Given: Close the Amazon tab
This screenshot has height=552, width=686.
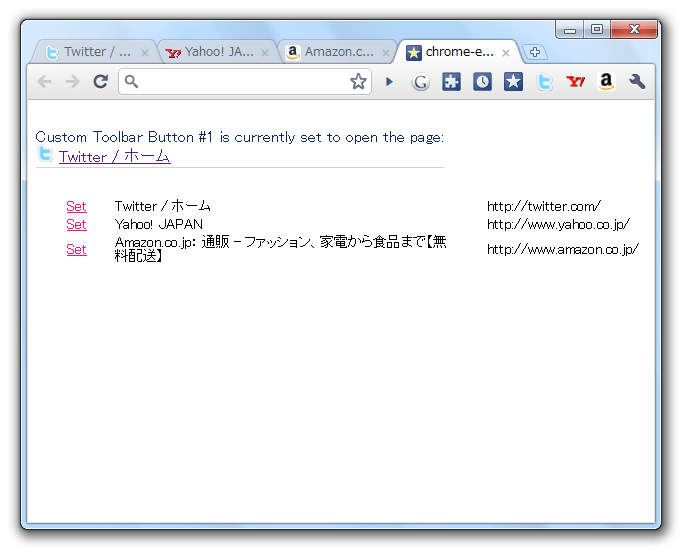Looking at the screenshot, I should pos(385,53).
